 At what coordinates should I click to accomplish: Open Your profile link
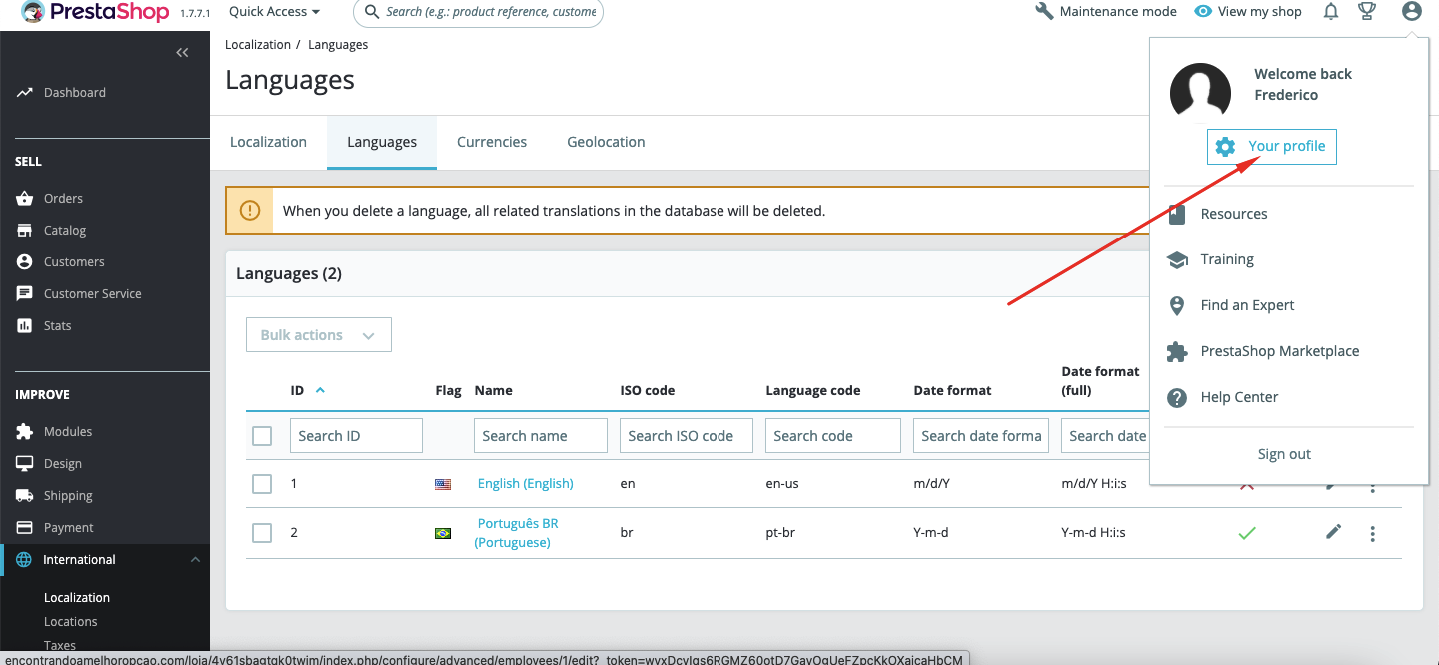point(1272,147)
